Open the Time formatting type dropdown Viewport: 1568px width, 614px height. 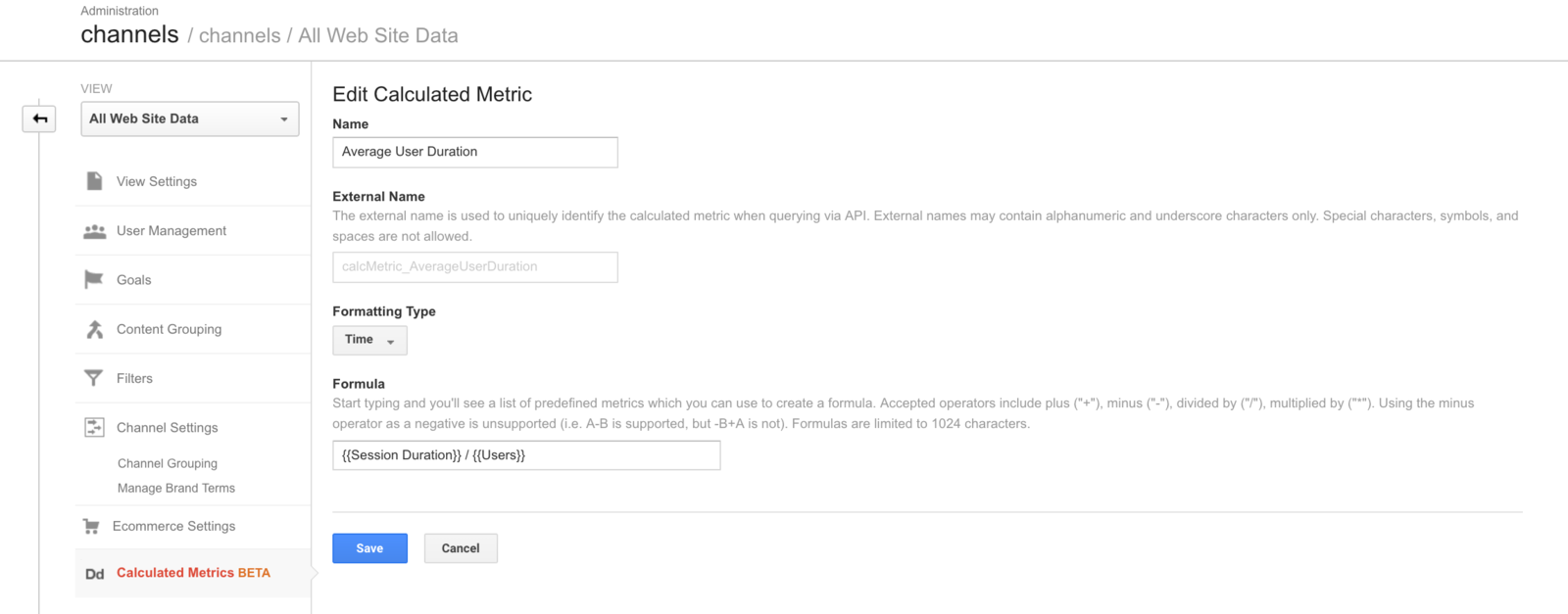click(369, 340)
